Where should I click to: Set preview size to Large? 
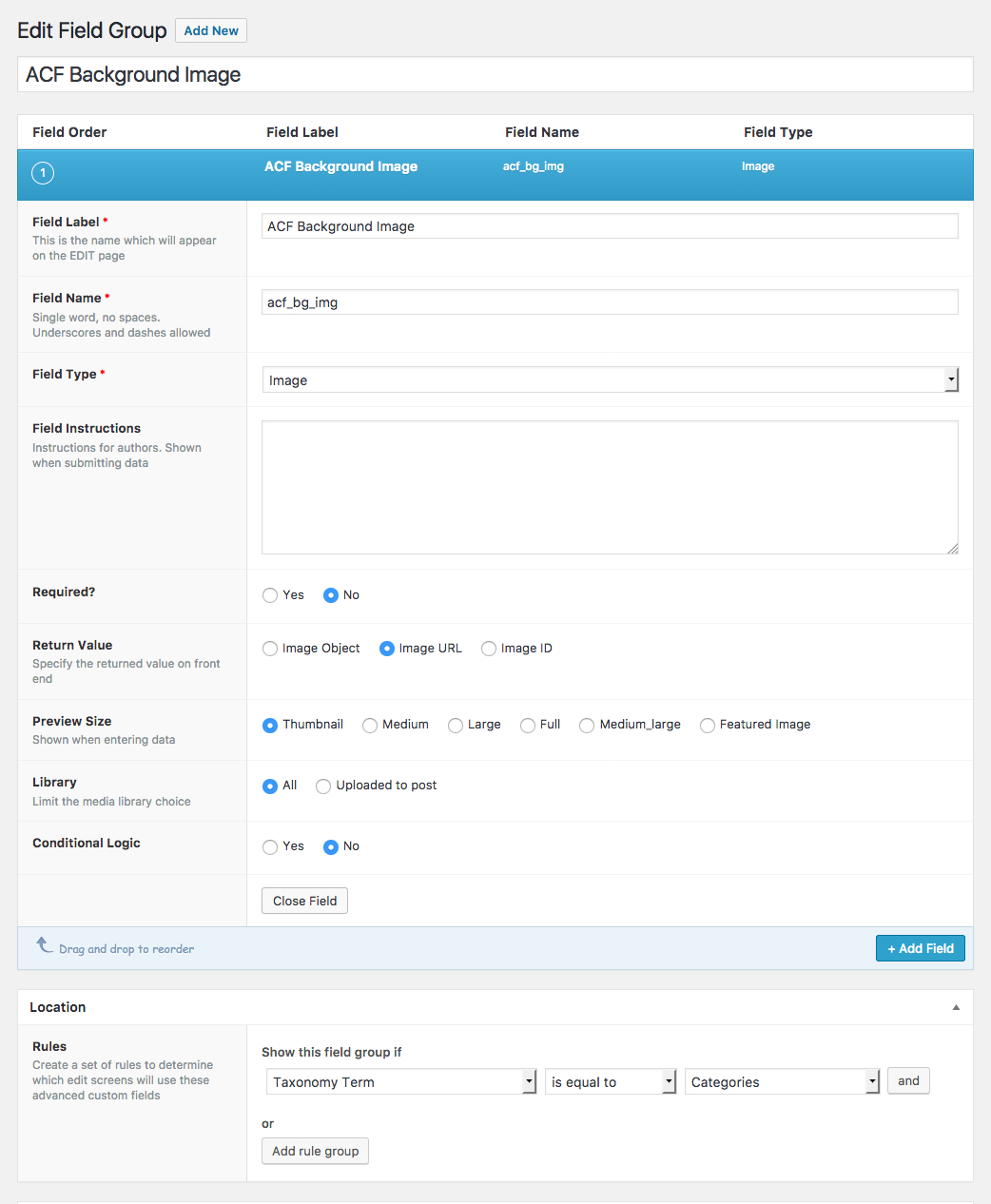tap(456, 725)
